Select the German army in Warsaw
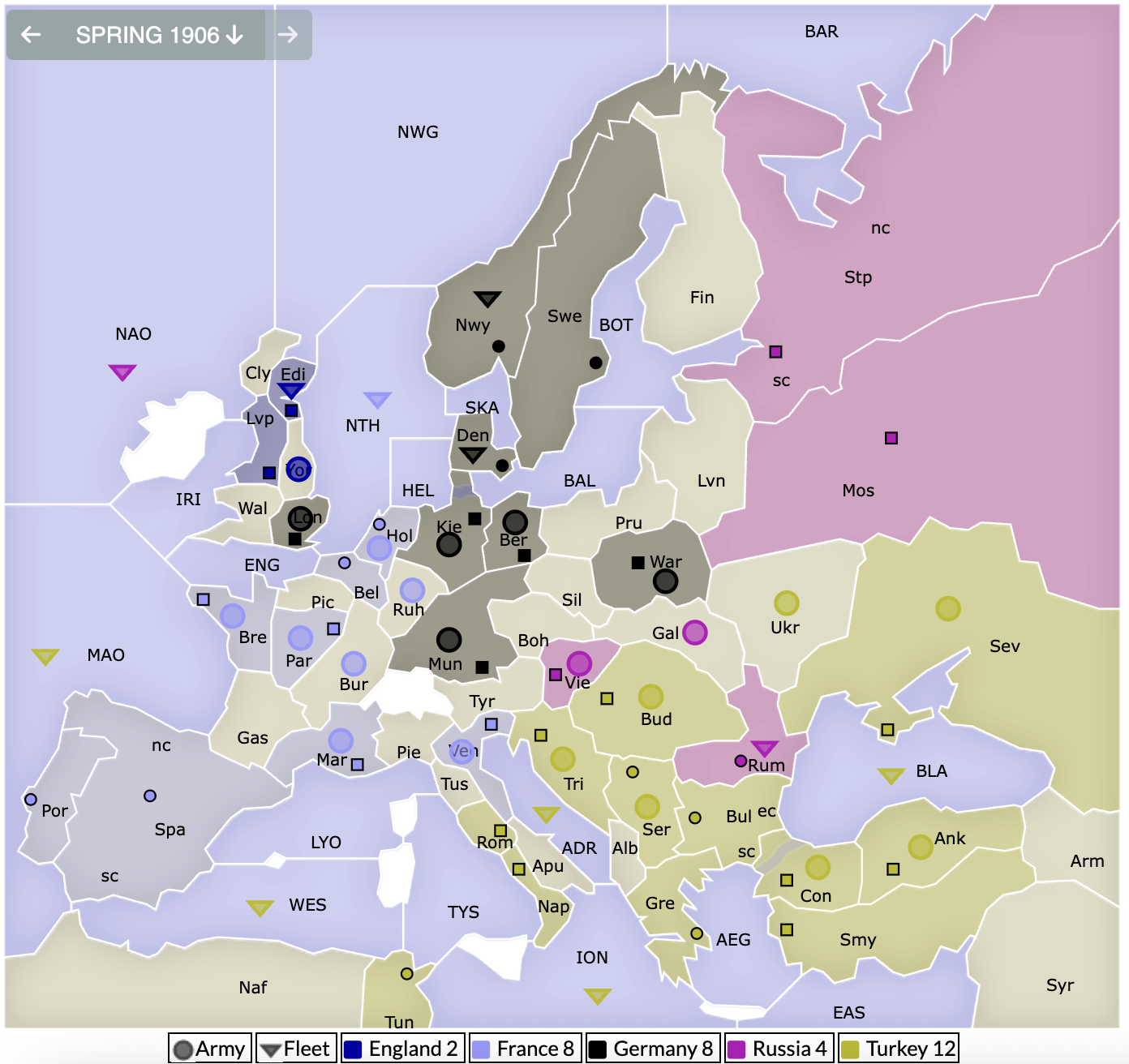This screenshot has height=1064, width=1129. pos(665,581)
